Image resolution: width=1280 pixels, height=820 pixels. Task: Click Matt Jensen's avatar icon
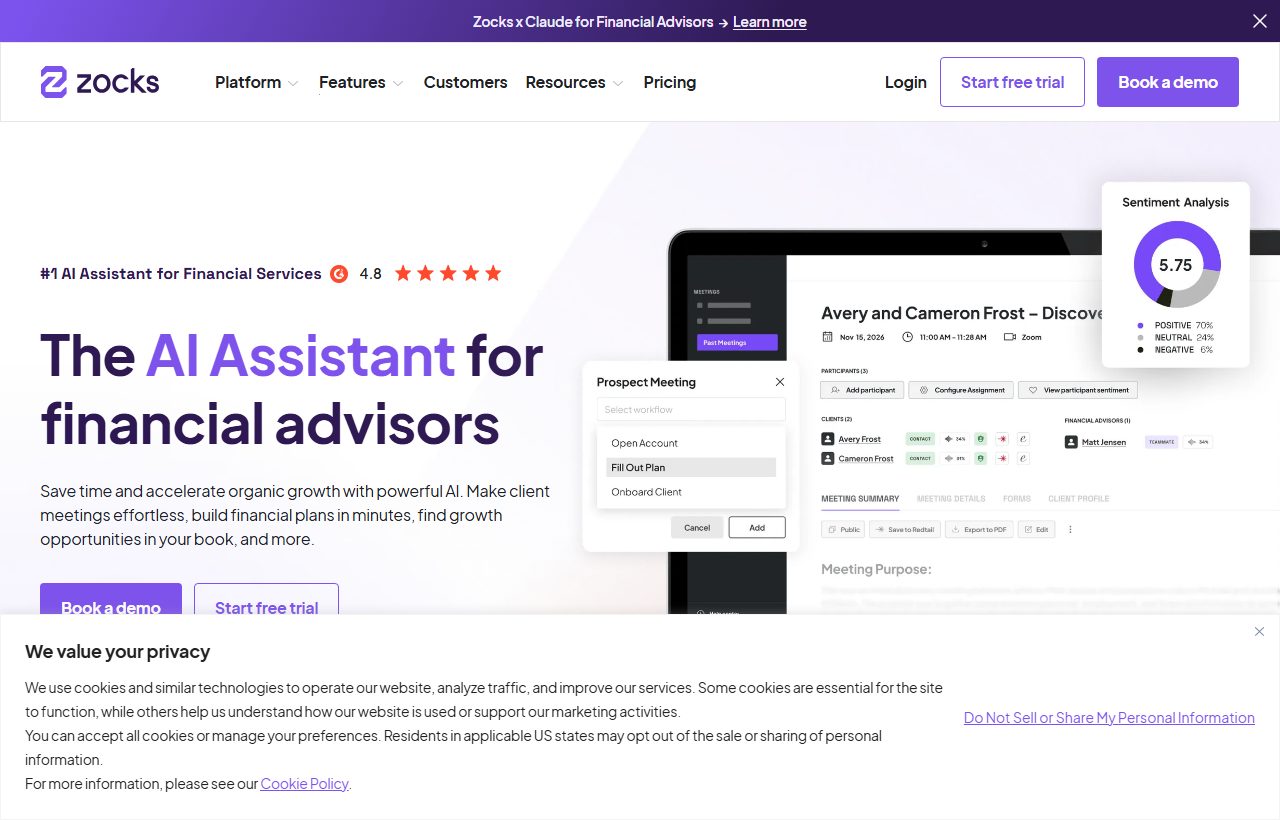point(1071,442)
